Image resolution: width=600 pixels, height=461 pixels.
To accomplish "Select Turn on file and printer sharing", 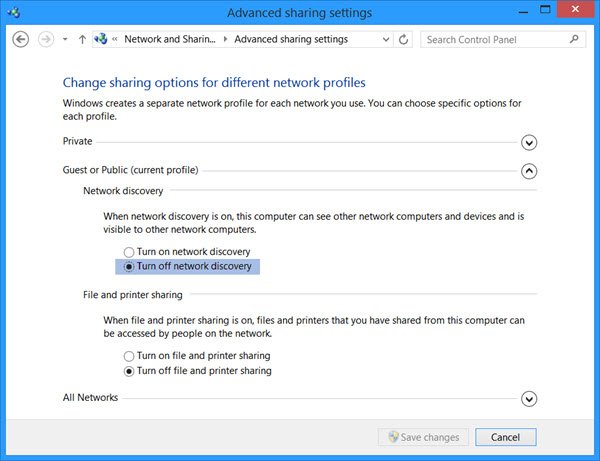I will (x=128, y=356).
